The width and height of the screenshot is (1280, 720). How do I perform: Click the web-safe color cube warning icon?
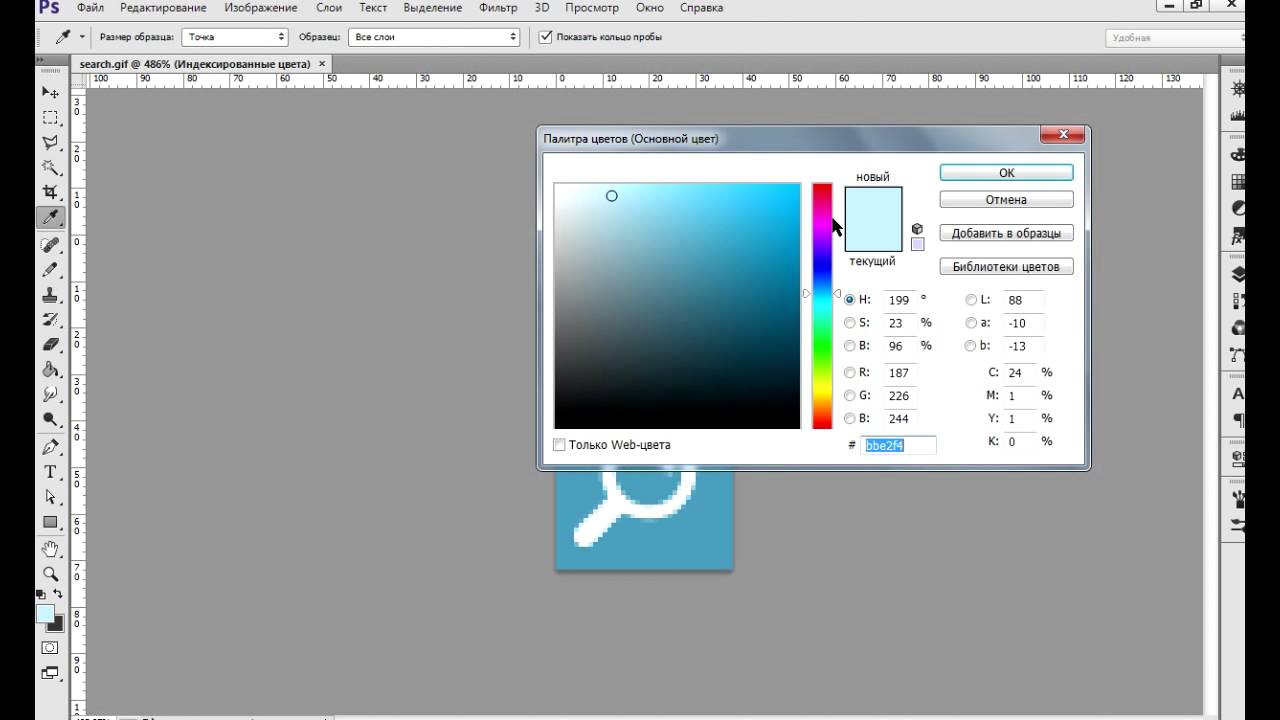coord(917,229)
